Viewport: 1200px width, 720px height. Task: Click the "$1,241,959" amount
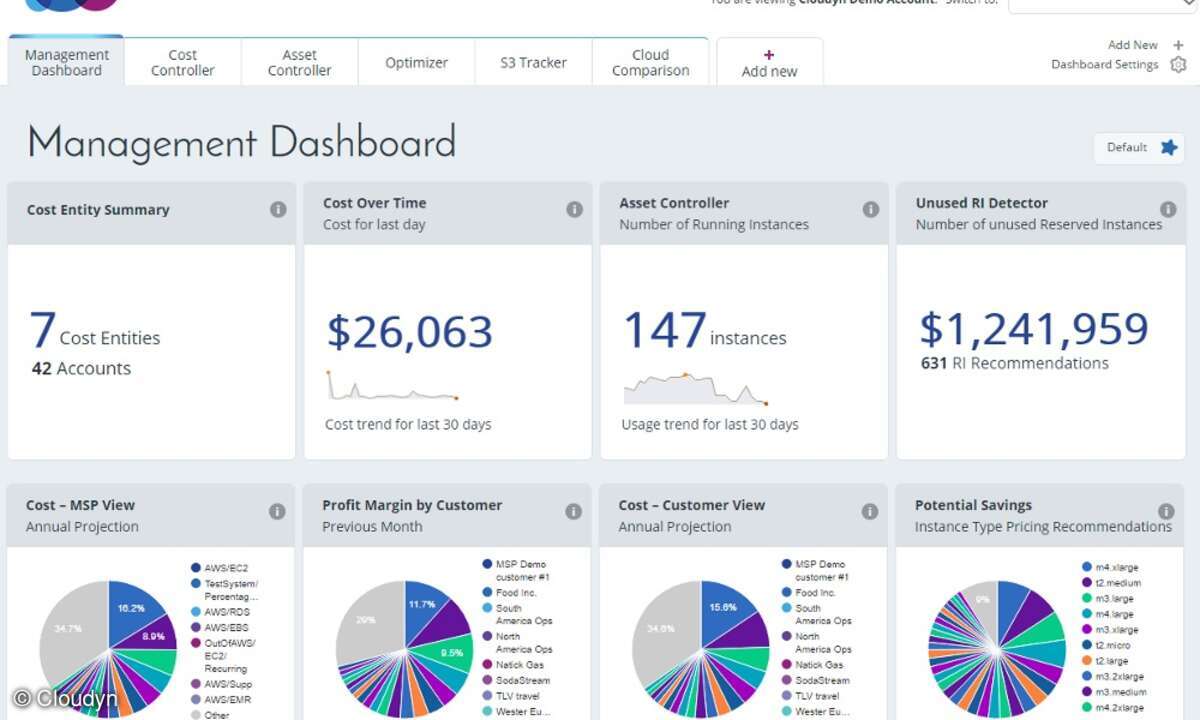(x=1034, y=329)
